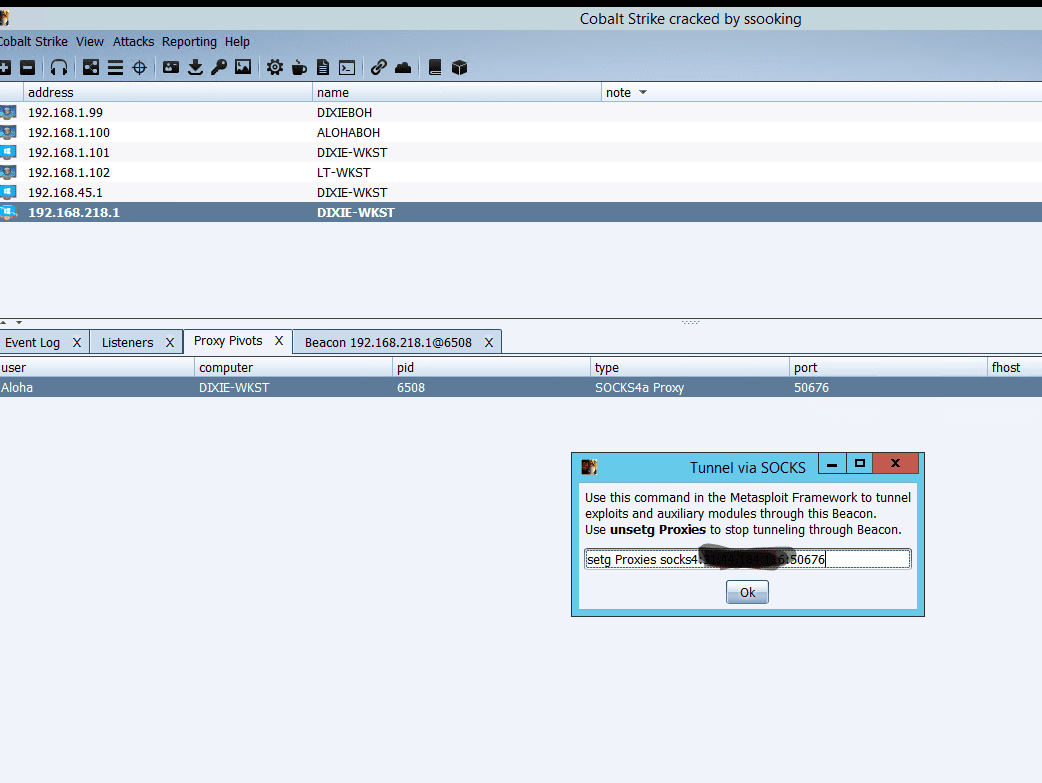Close the Proxy Pivots tab
Image resolution: width=1042 pixels, height=783 pixels.
pos(279,340)
